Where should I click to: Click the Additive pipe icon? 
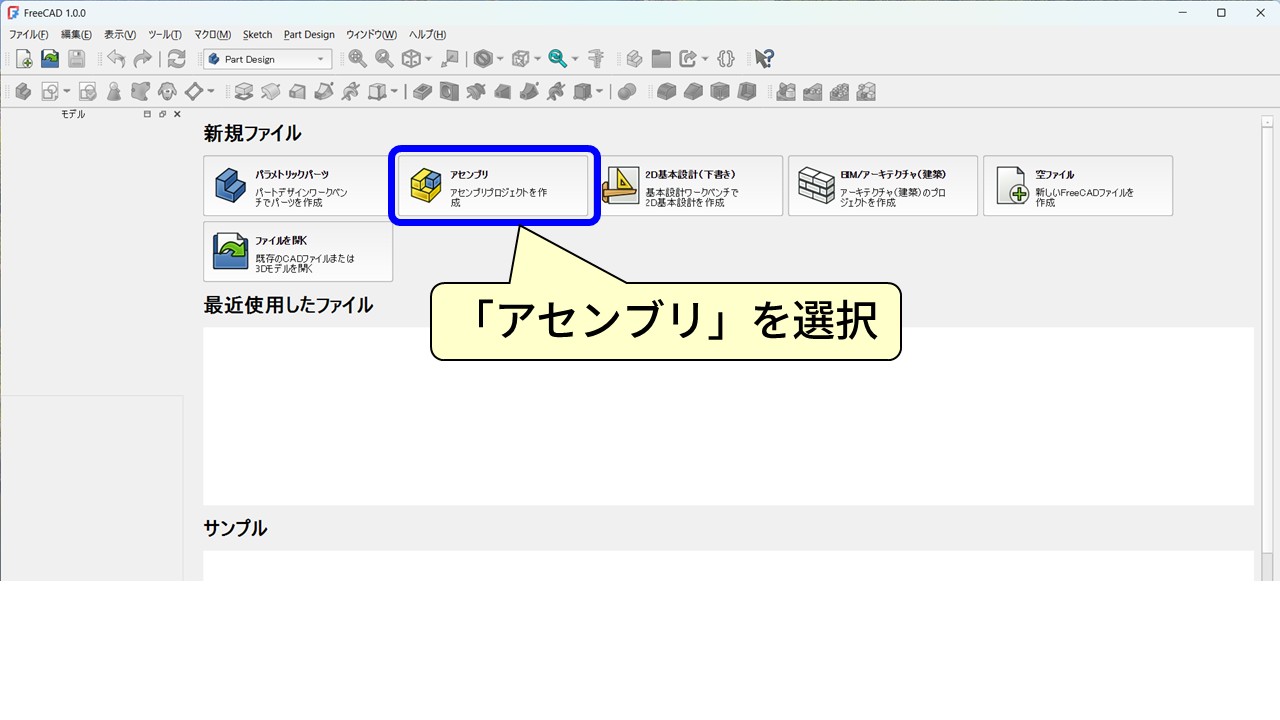[x=324, y=91]
